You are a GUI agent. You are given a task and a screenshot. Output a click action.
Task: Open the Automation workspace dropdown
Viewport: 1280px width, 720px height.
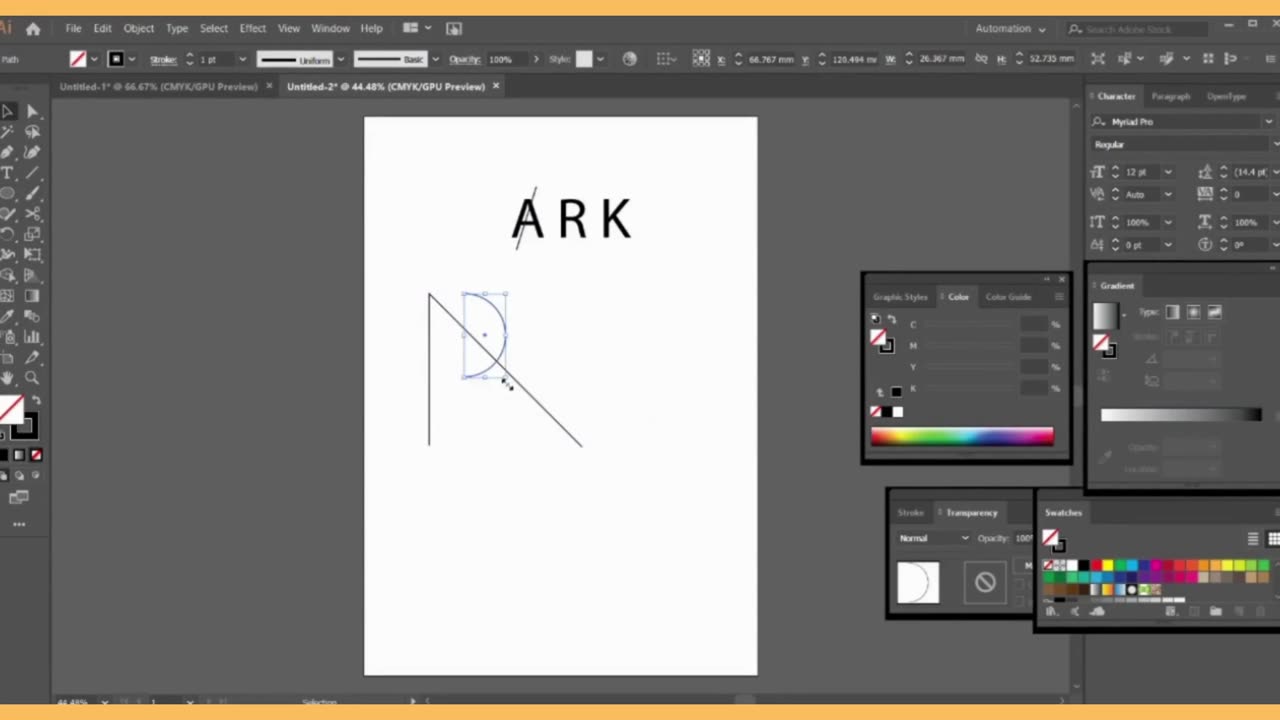pos(1011,29)
